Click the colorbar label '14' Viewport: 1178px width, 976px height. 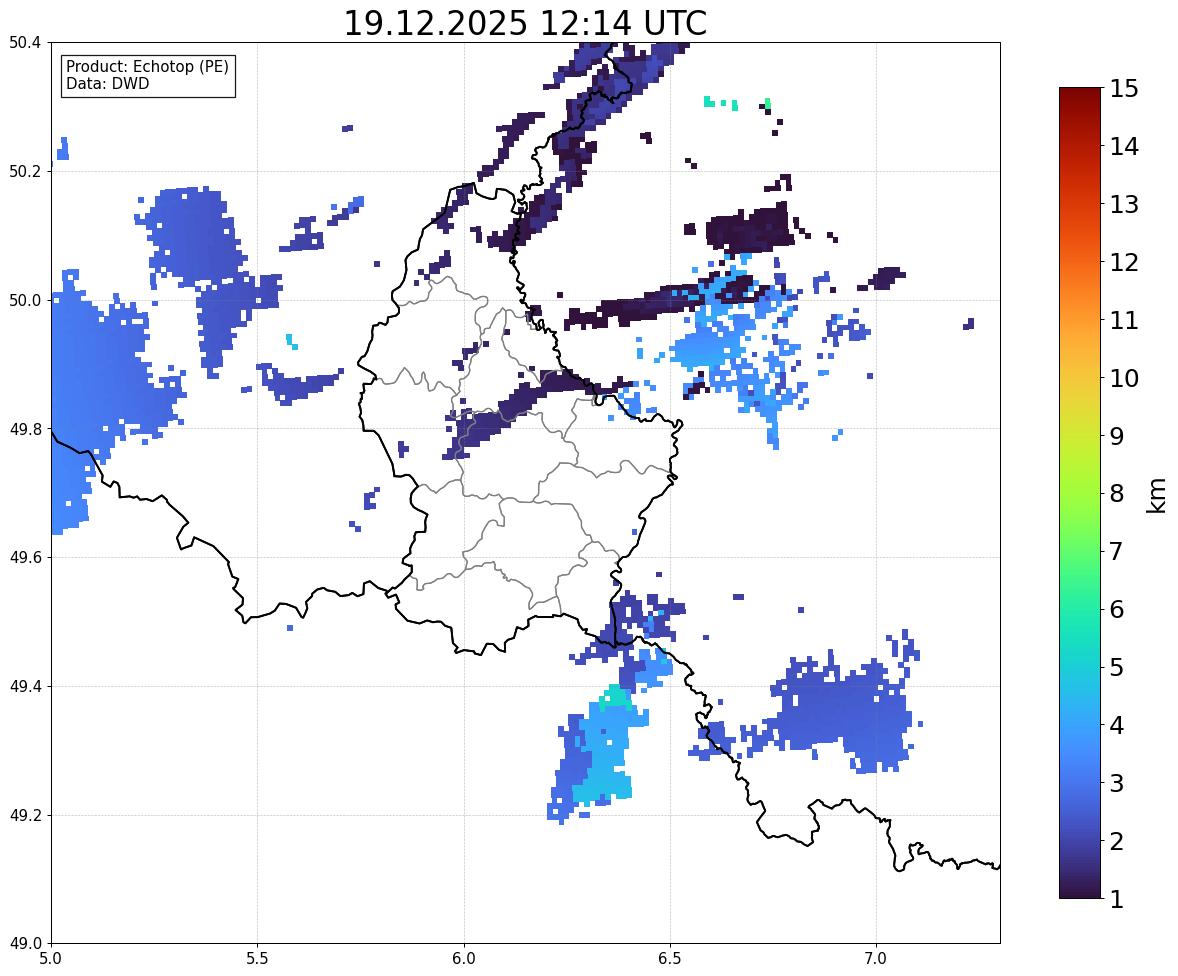point(1124,146)
